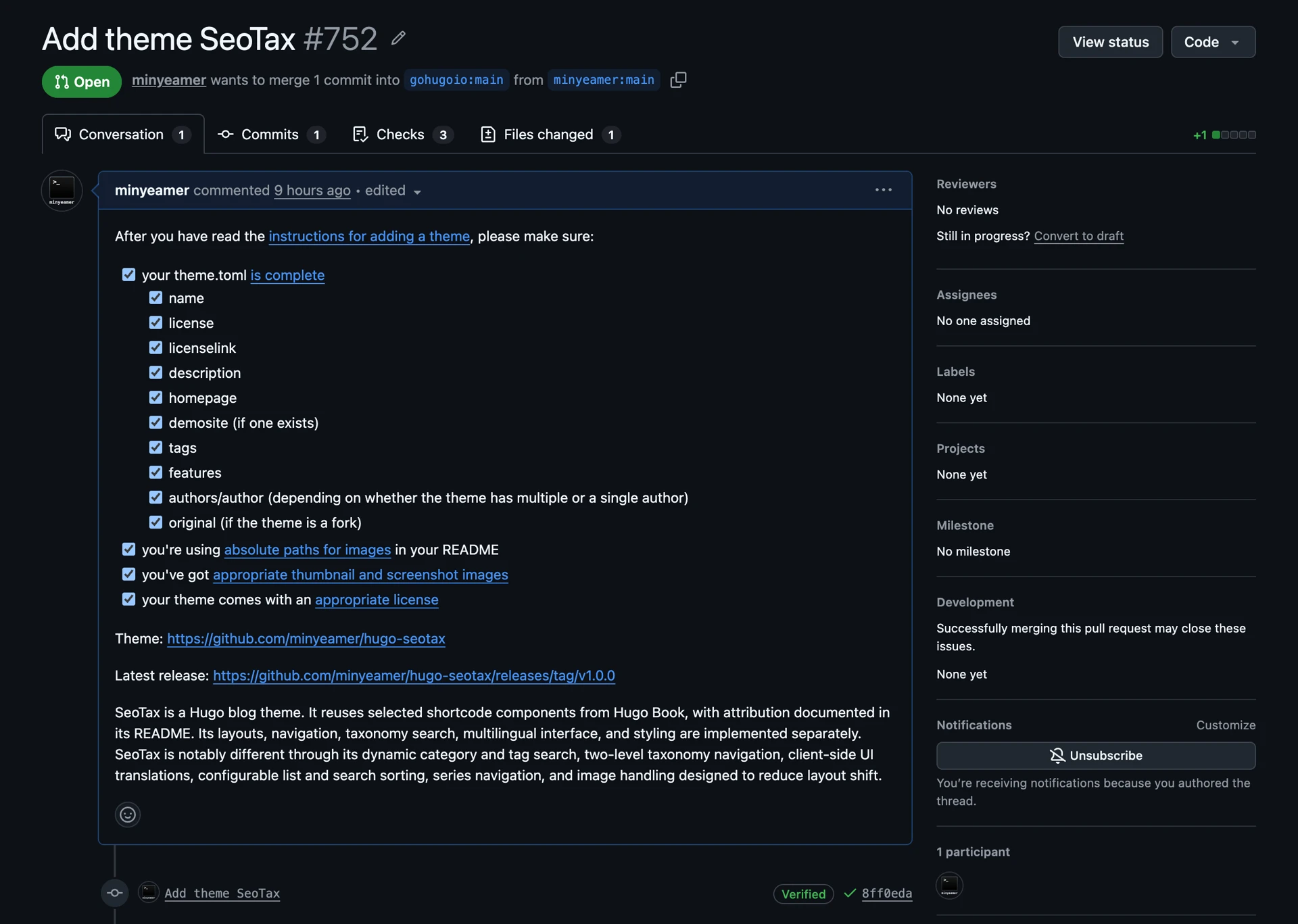
Task: Click the minyeamer:main head branch label
Action: coord(604,80)
